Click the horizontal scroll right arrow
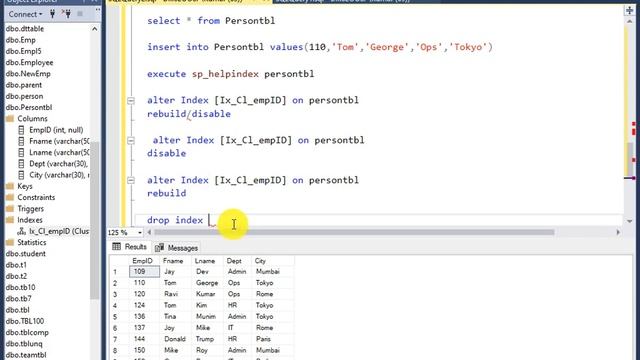The width and height of the screenshot is (640, 360). coord(618,232)
